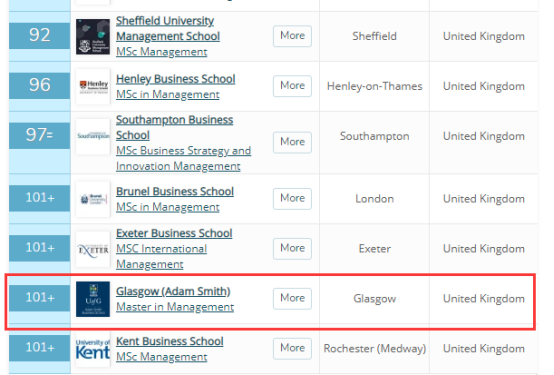The height and width of the screenshot is (375, 554).
Task: Open MSc Business Strategy and Innovation Management link
Action: [183, 158]
